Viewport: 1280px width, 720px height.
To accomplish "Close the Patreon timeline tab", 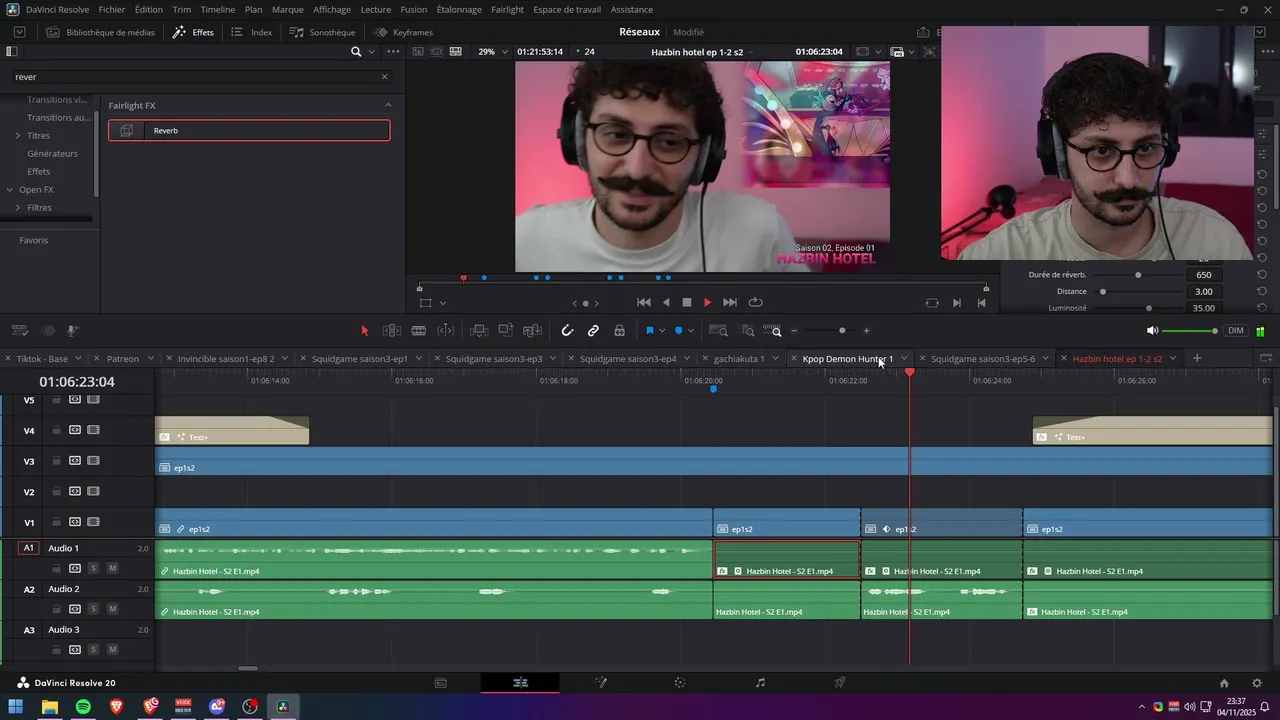I will [98, 358].
